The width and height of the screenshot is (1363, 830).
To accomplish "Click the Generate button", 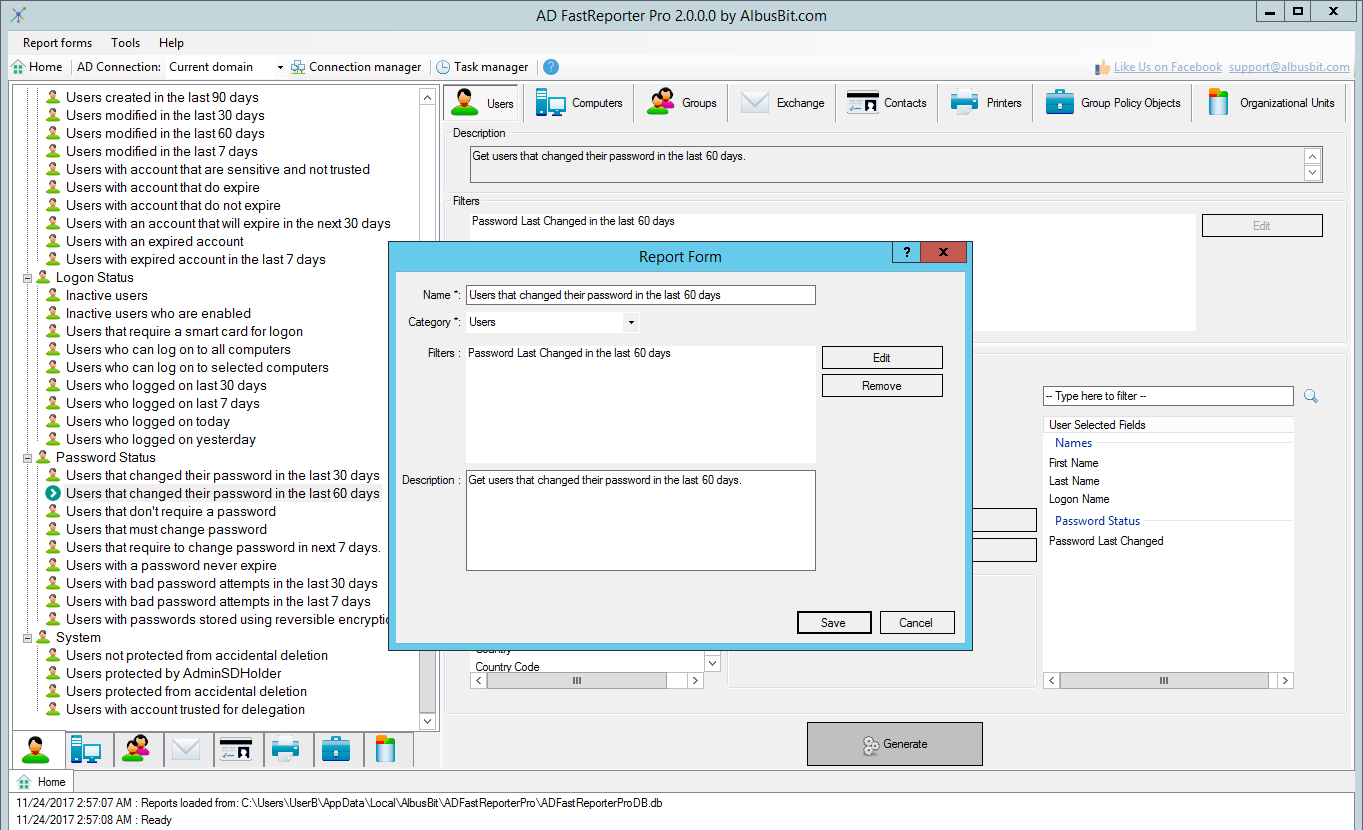I will [895, 744].
